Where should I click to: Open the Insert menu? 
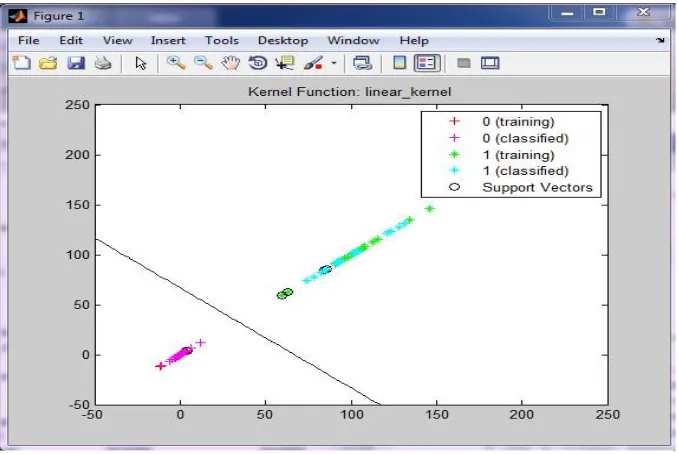(x=168, y=40)
